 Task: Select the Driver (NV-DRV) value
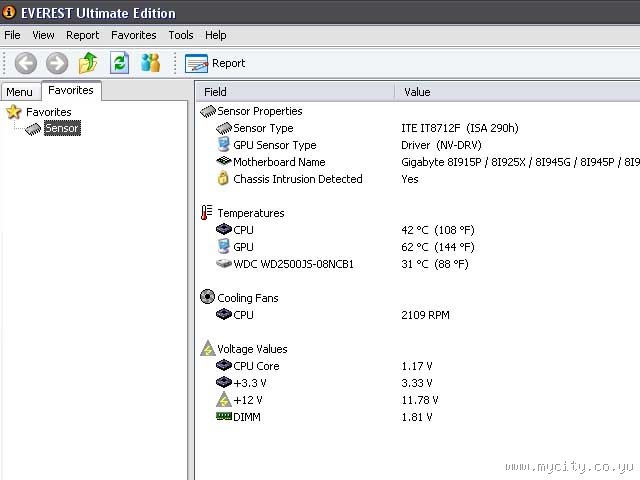pyautogui.click(x=441, y=145)
